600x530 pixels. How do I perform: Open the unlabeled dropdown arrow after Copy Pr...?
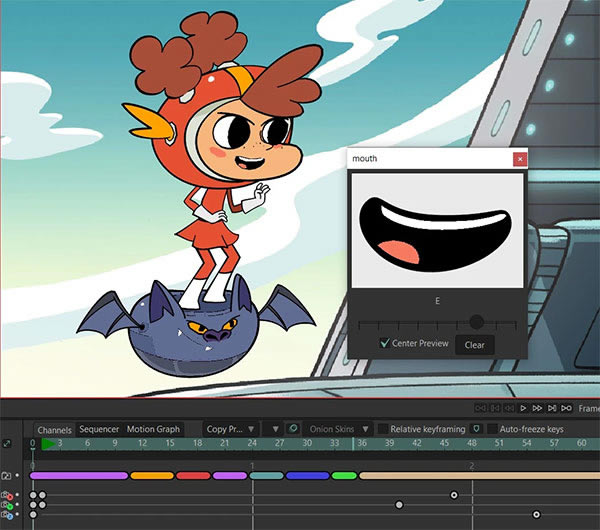point(274,429)
